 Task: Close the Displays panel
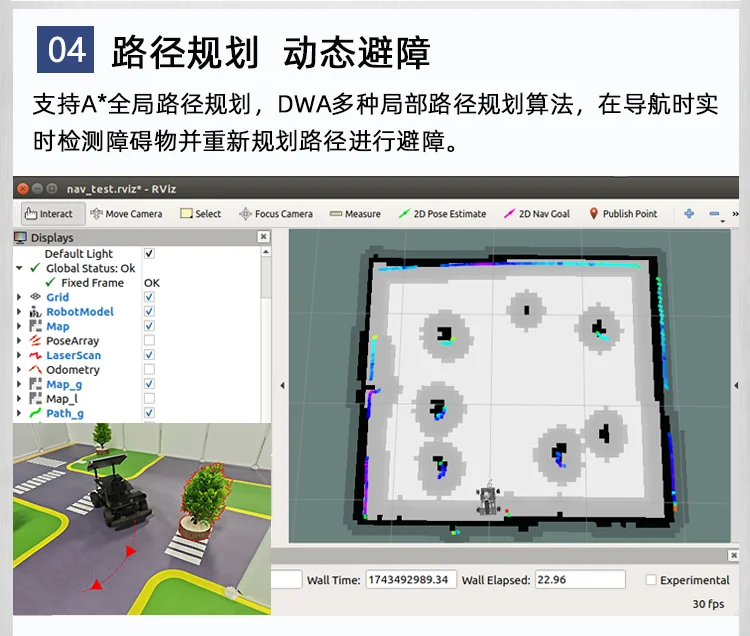(264, 237)
